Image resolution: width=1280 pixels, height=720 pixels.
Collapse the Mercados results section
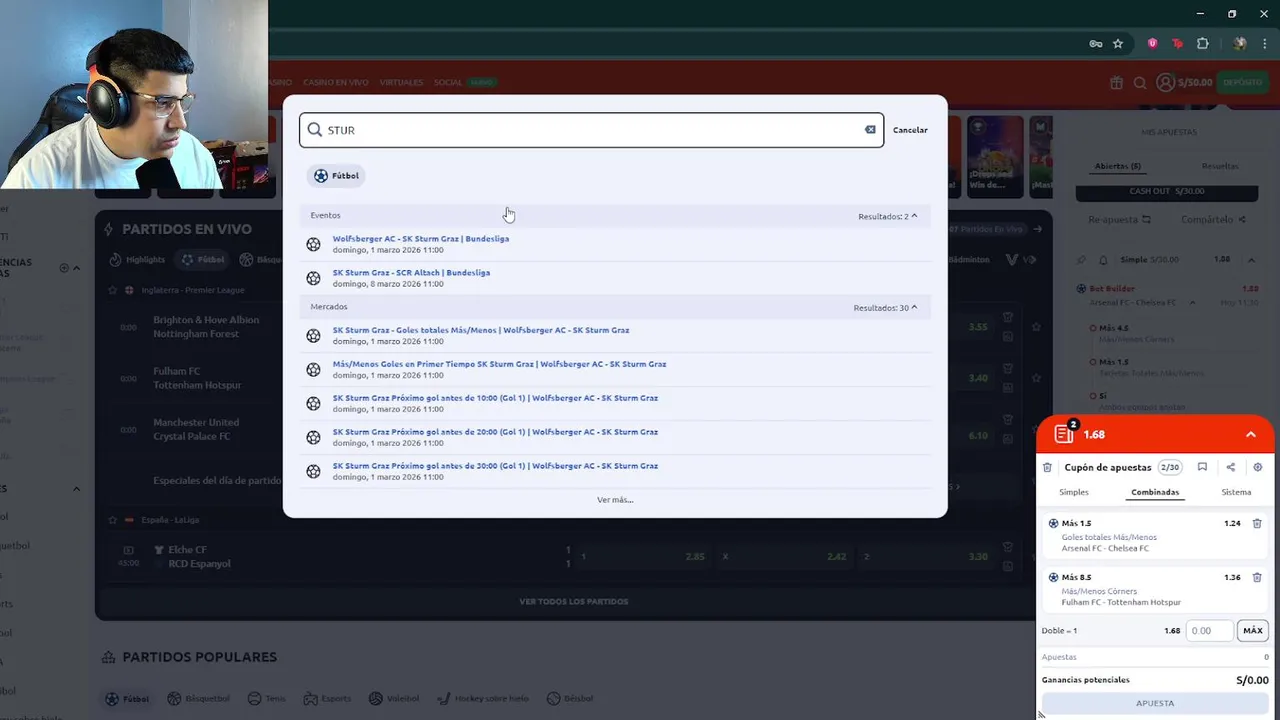click(914, 307)
